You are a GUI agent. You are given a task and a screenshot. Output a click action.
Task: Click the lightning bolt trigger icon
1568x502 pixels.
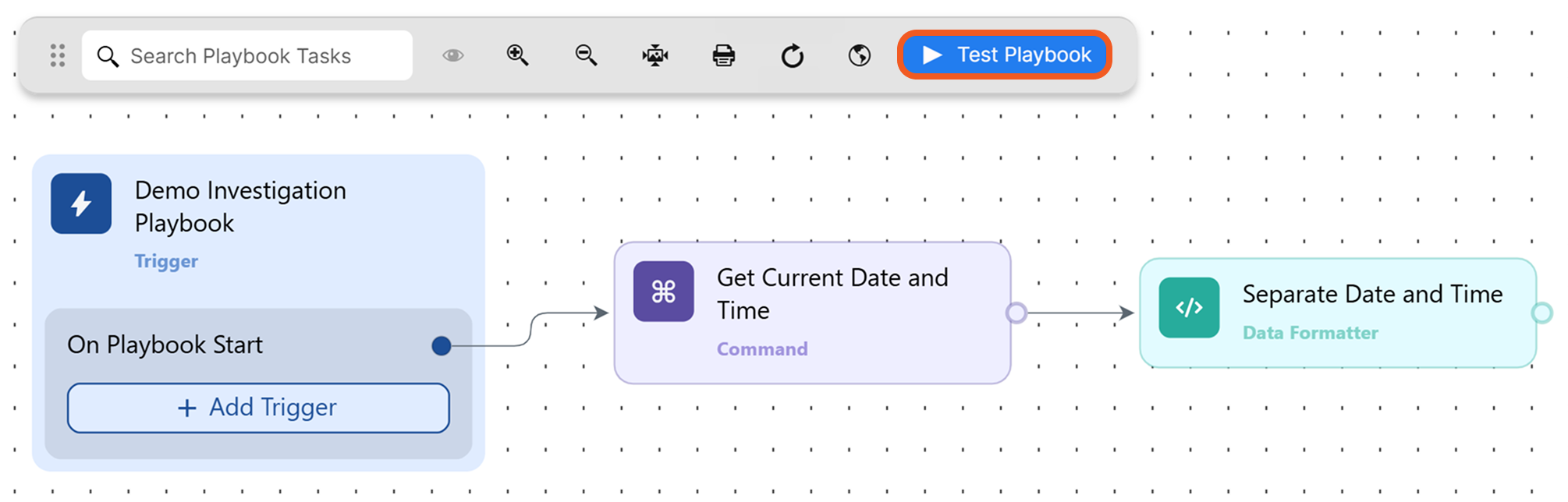click(x=81, y=203)
